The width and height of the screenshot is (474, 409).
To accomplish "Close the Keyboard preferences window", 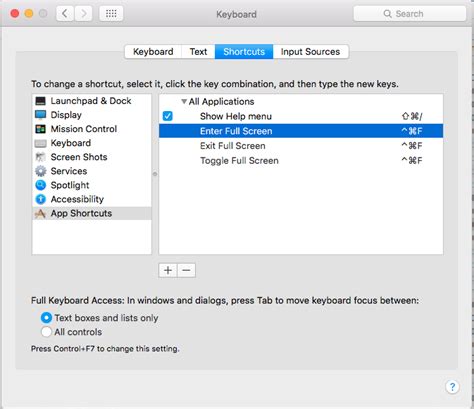I will coord(15,14).
